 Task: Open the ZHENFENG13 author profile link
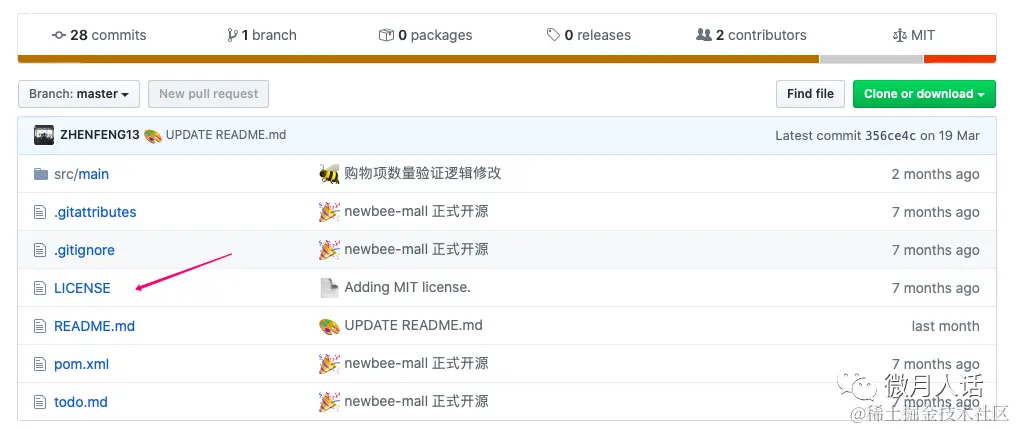[x=100, y=135]
